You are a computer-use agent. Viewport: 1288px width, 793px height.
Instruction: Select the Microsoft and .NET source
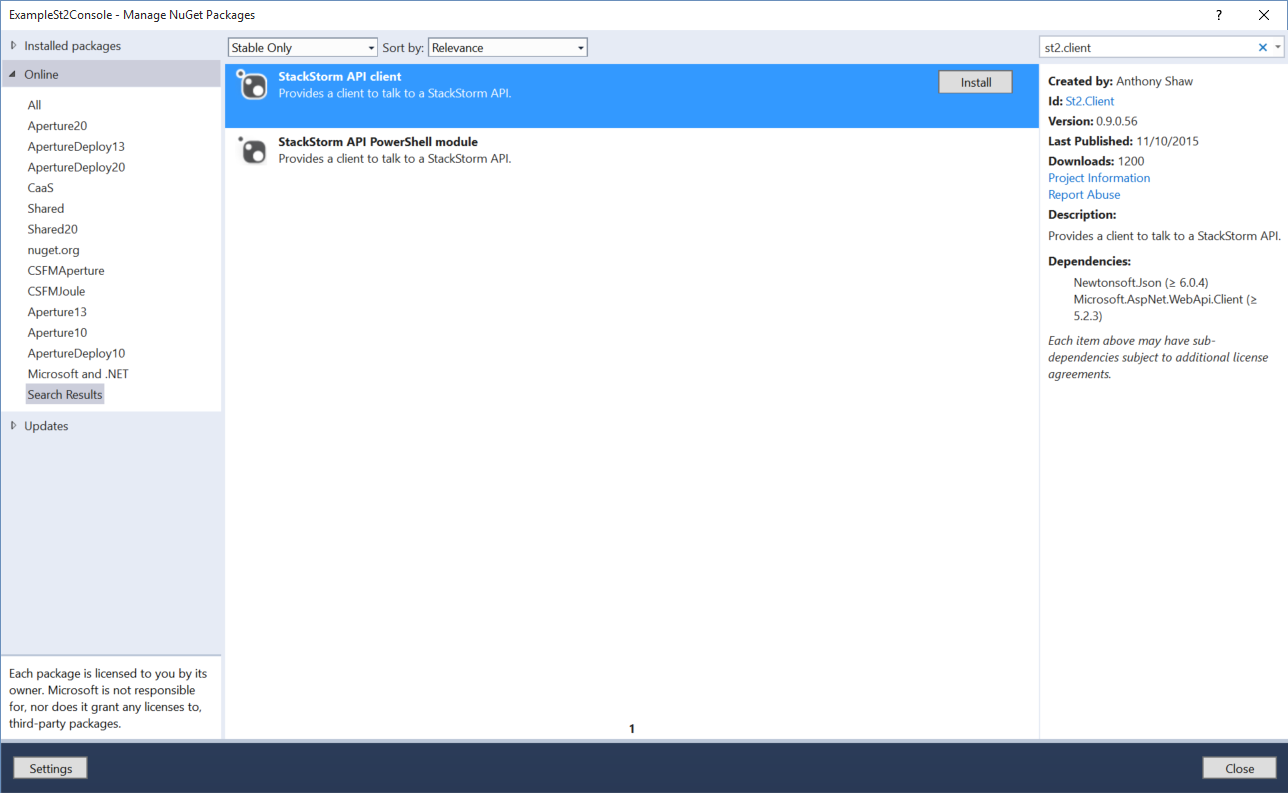coord(78,373)
